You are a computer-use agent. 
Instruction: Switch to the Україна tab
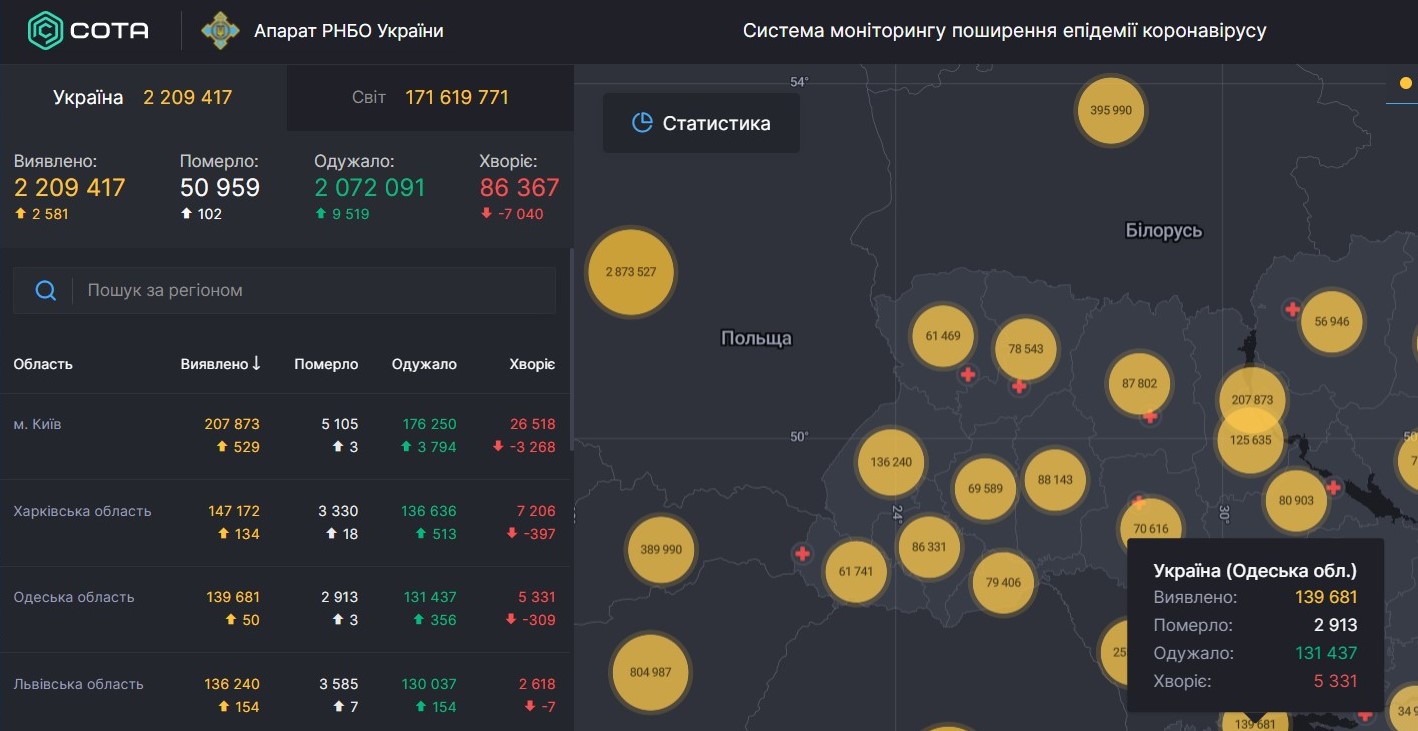pos(143,97)
